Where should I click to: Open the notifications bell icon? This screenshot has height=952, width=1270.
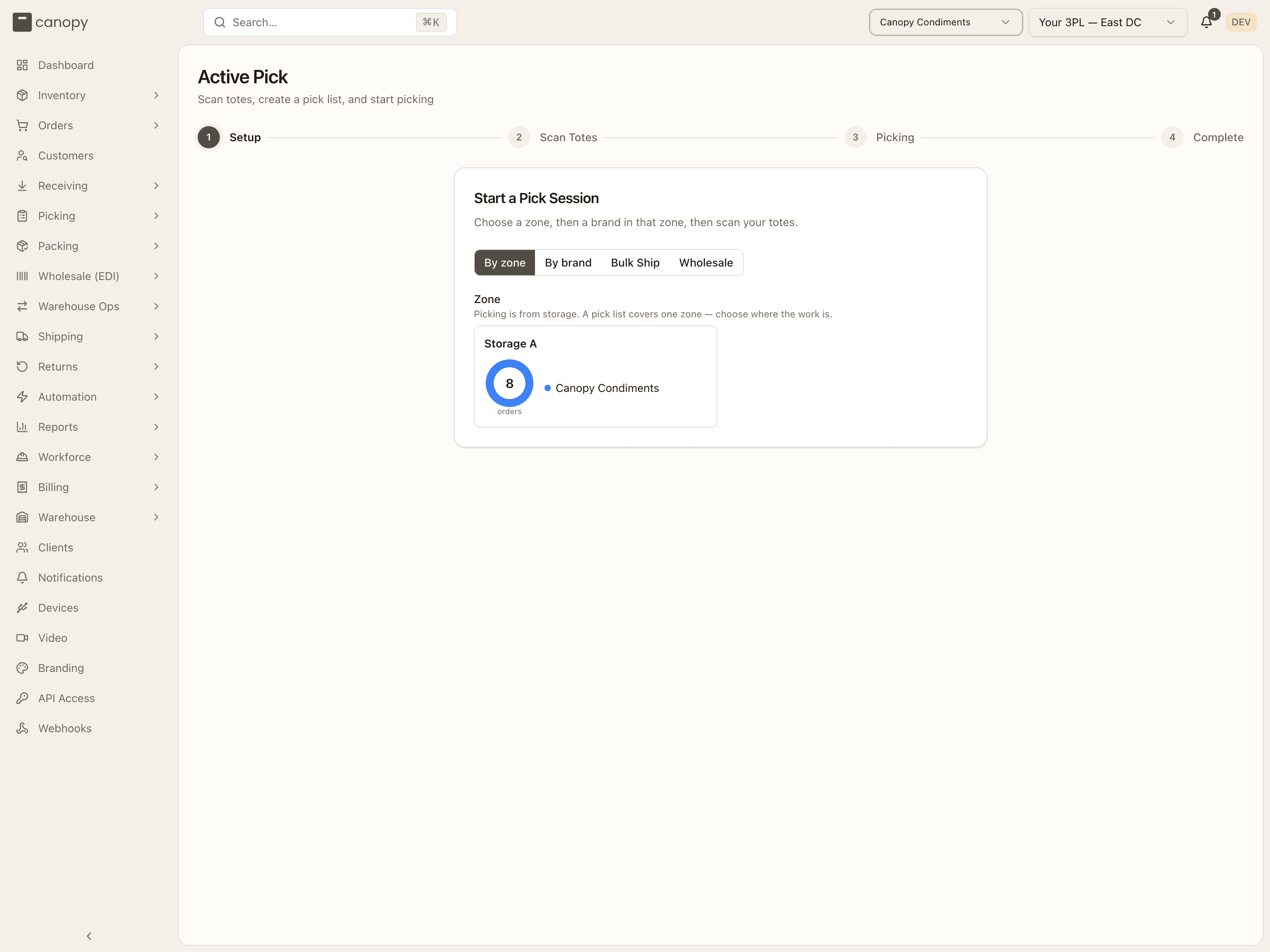[x=1206, y=22]
